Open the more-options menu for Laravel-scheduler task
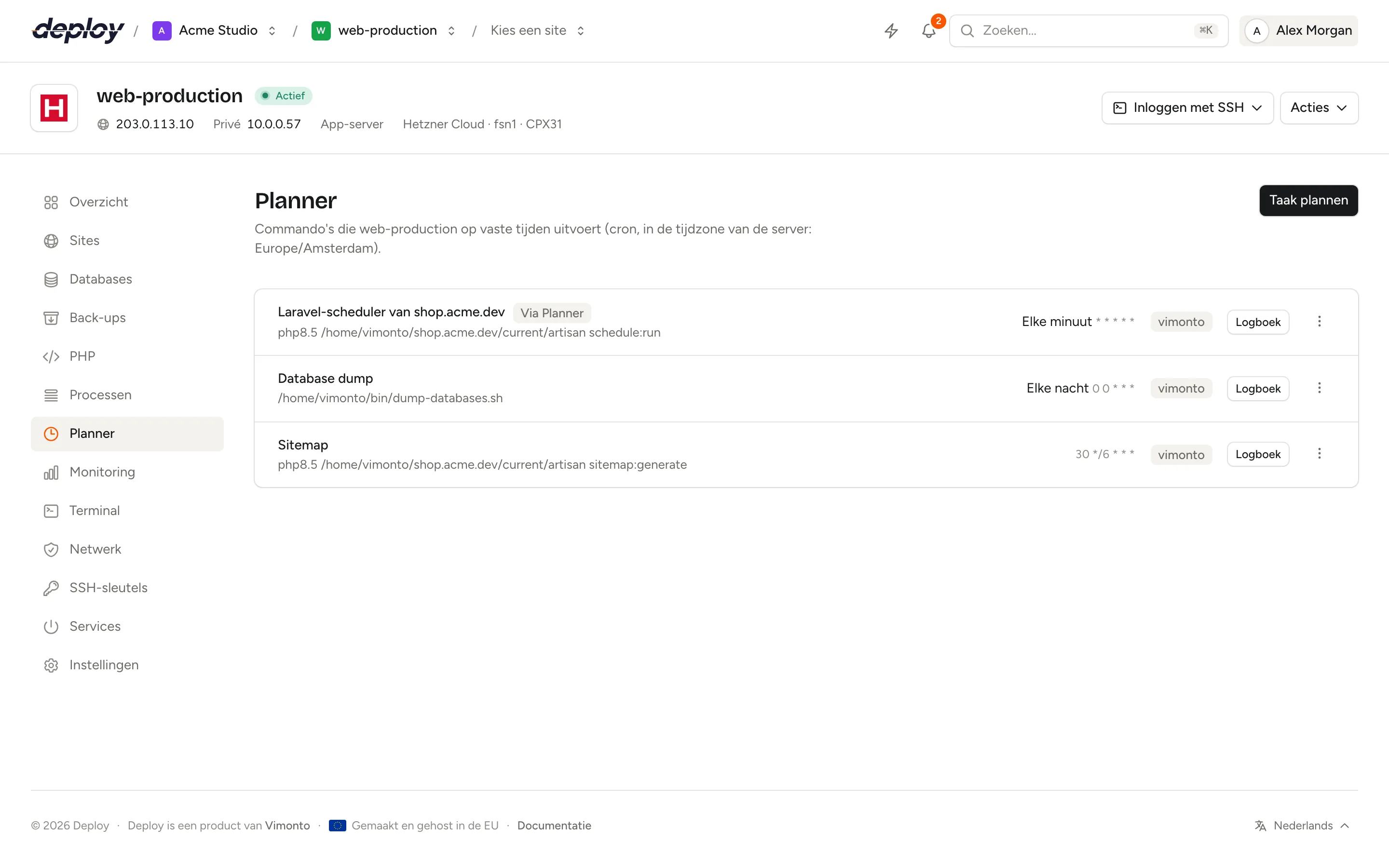This screenshot has width=1389, height=868. pos(1319,322)
